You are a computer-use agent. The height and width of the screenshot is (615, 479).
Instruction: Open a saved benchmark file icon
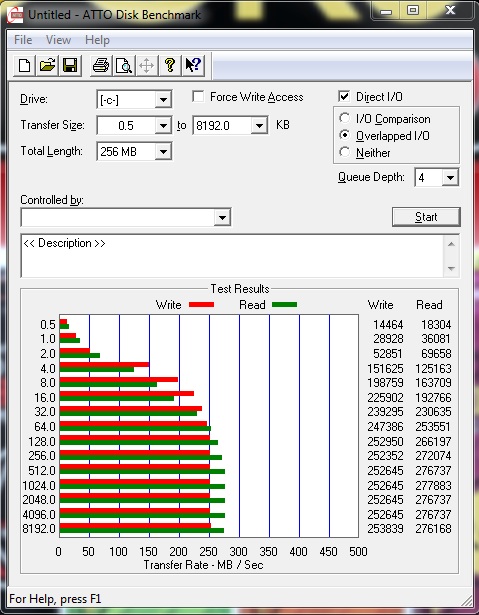[47, 65]
